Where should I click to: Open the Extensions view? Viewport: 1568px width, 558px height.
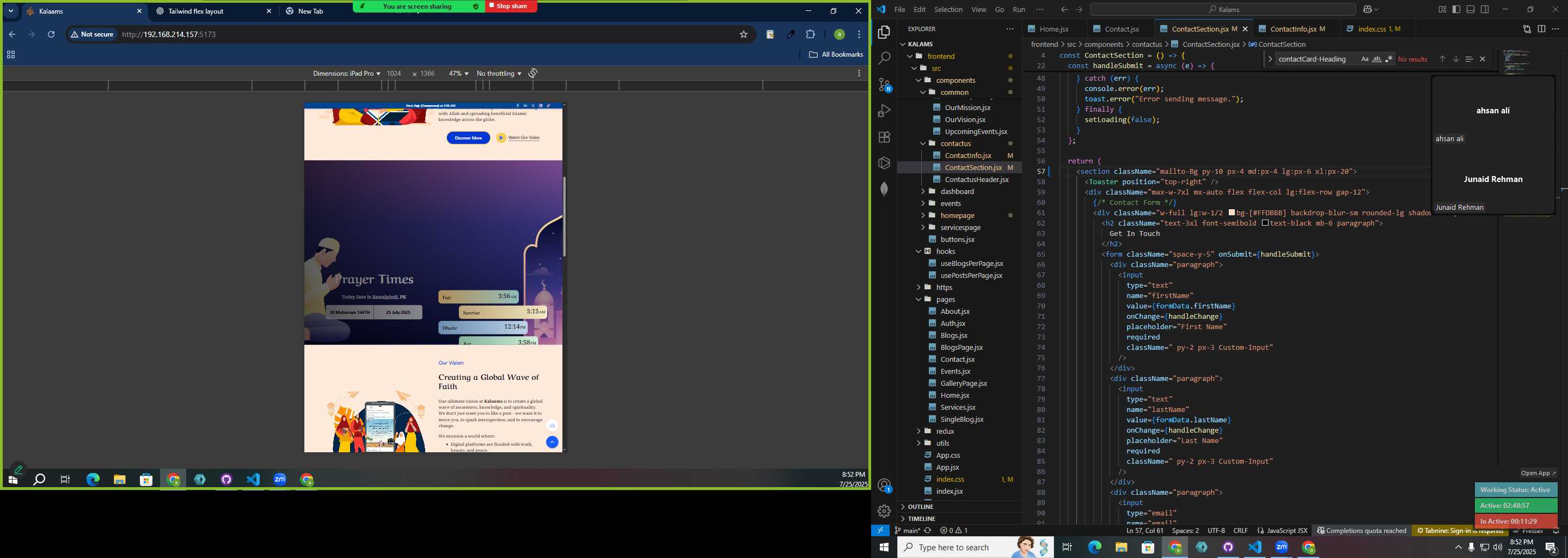coord(884,137)
